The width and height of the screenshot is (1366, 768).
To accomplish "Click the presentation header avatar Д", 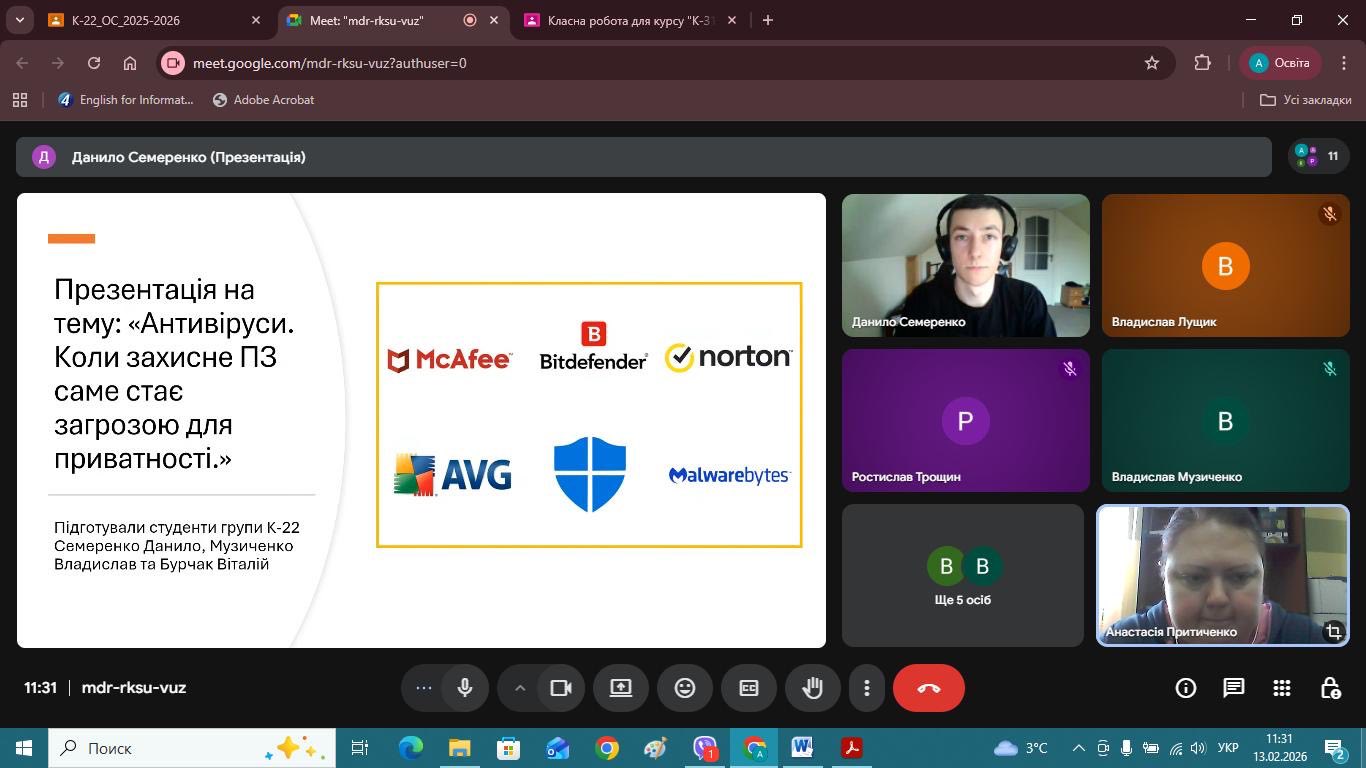I will (x=44, y=157).
